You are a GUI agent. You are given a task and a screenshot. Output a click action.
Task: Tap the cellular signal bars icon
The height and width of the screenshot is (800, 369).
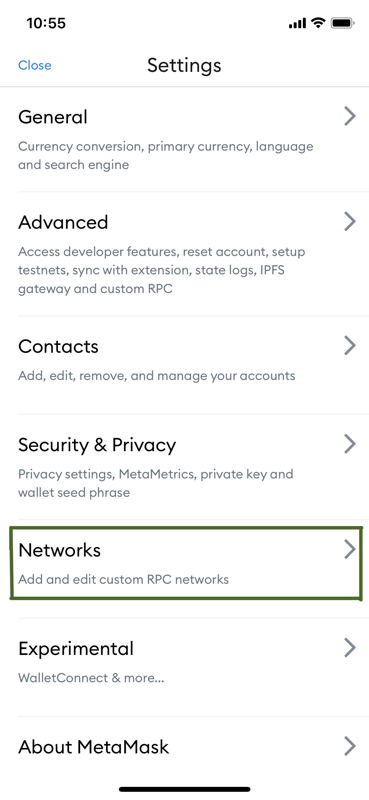(297, 23)
